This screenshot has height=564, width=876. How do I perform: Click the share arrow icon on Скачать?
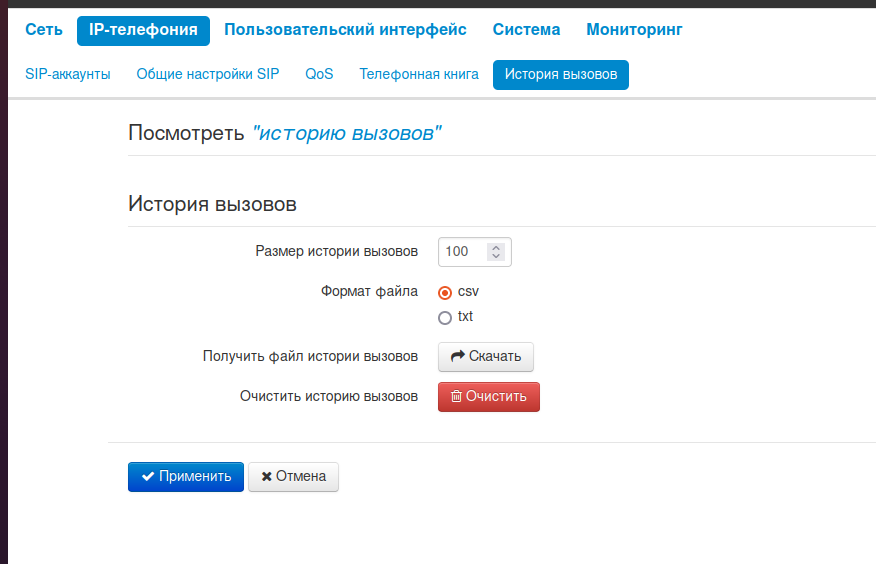pyautogui.click(x=458, y=357)
